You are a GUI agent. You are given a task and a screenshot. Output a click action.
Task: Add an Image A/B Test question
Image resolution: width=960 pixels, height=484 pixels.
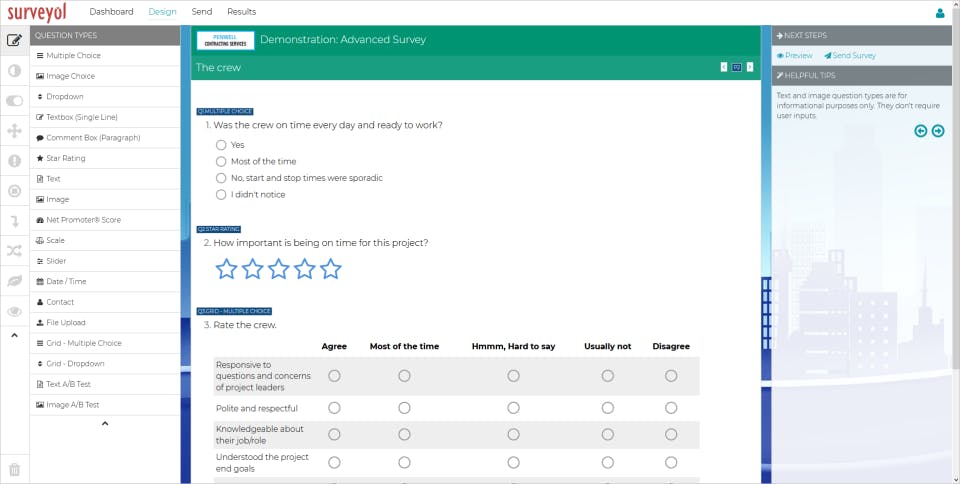105,404
